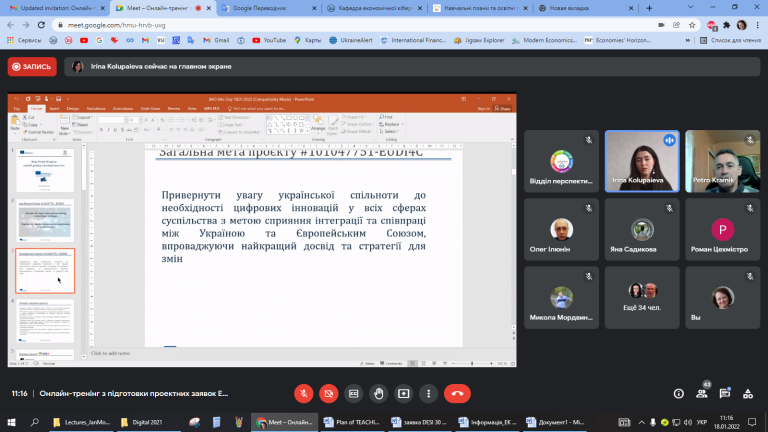The image size is (768, 432).
Task: Select your own Вы tile
Action: coord(722,297)
